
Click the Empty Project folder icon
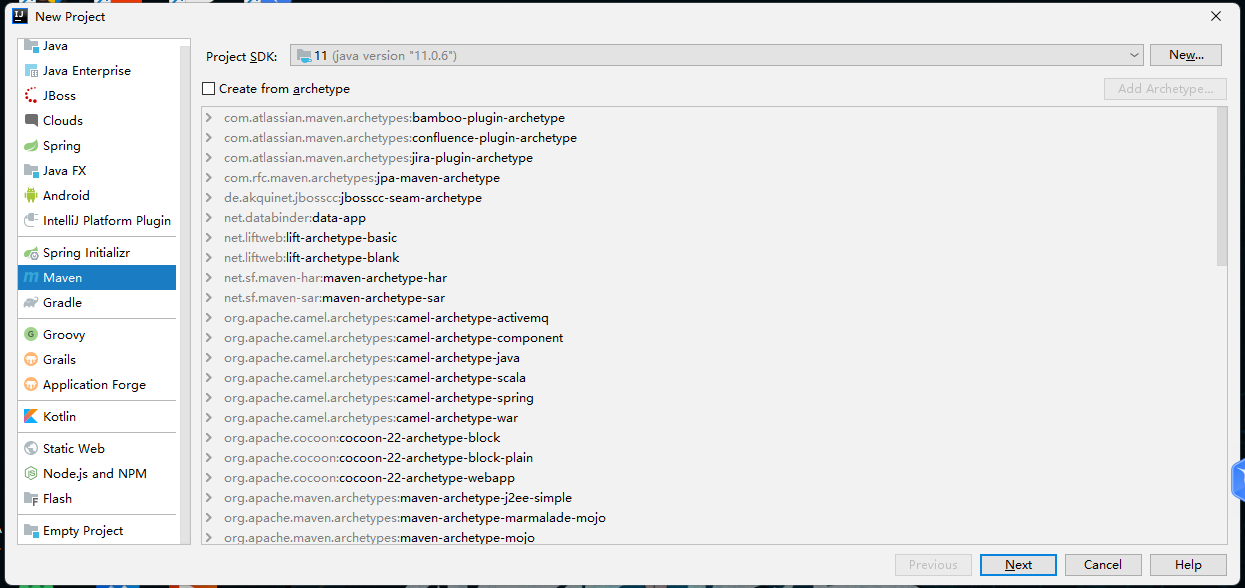coord(31,531)
